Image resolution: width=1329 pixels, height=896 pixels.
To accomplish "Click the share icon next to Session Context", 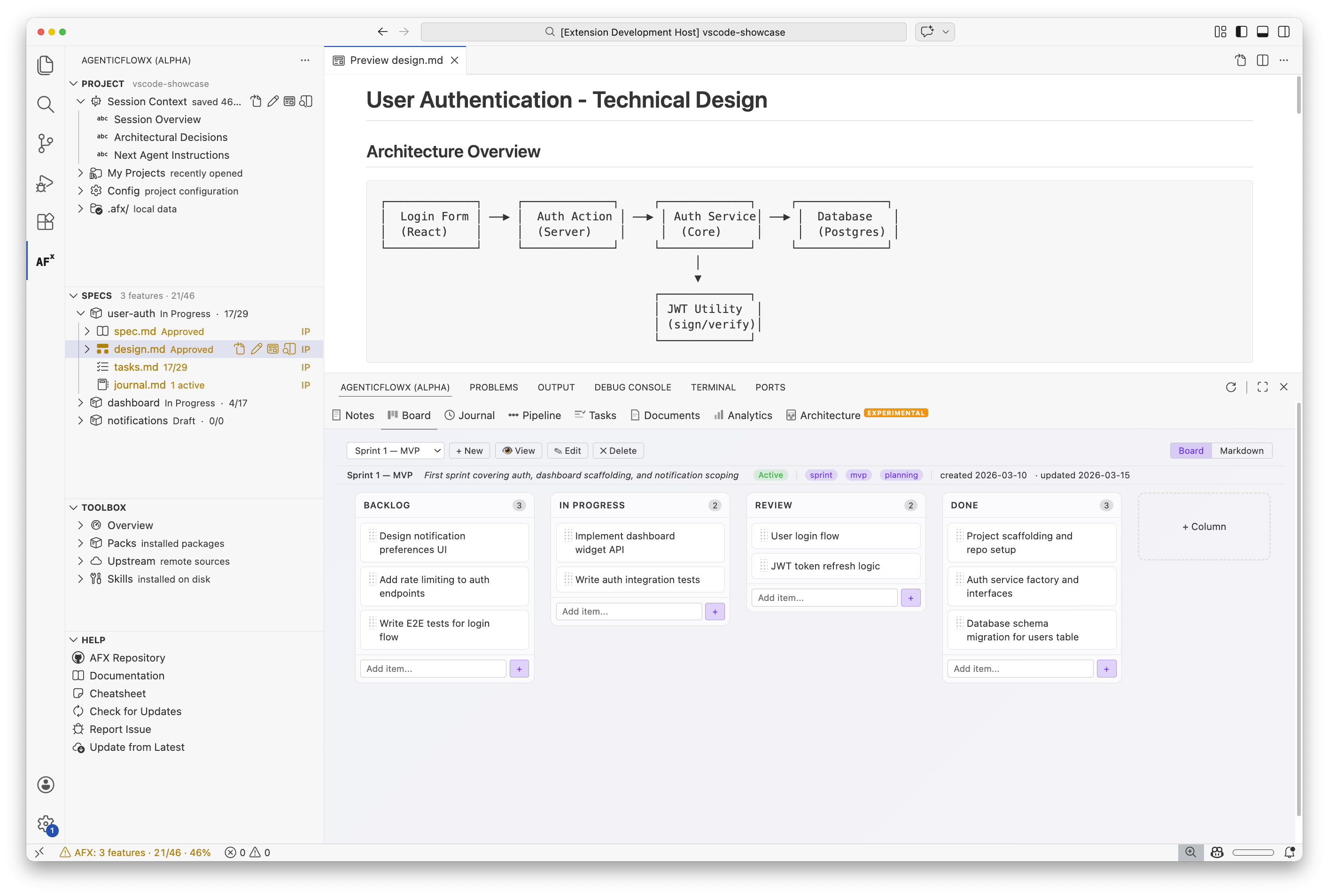I will (256, 101).
